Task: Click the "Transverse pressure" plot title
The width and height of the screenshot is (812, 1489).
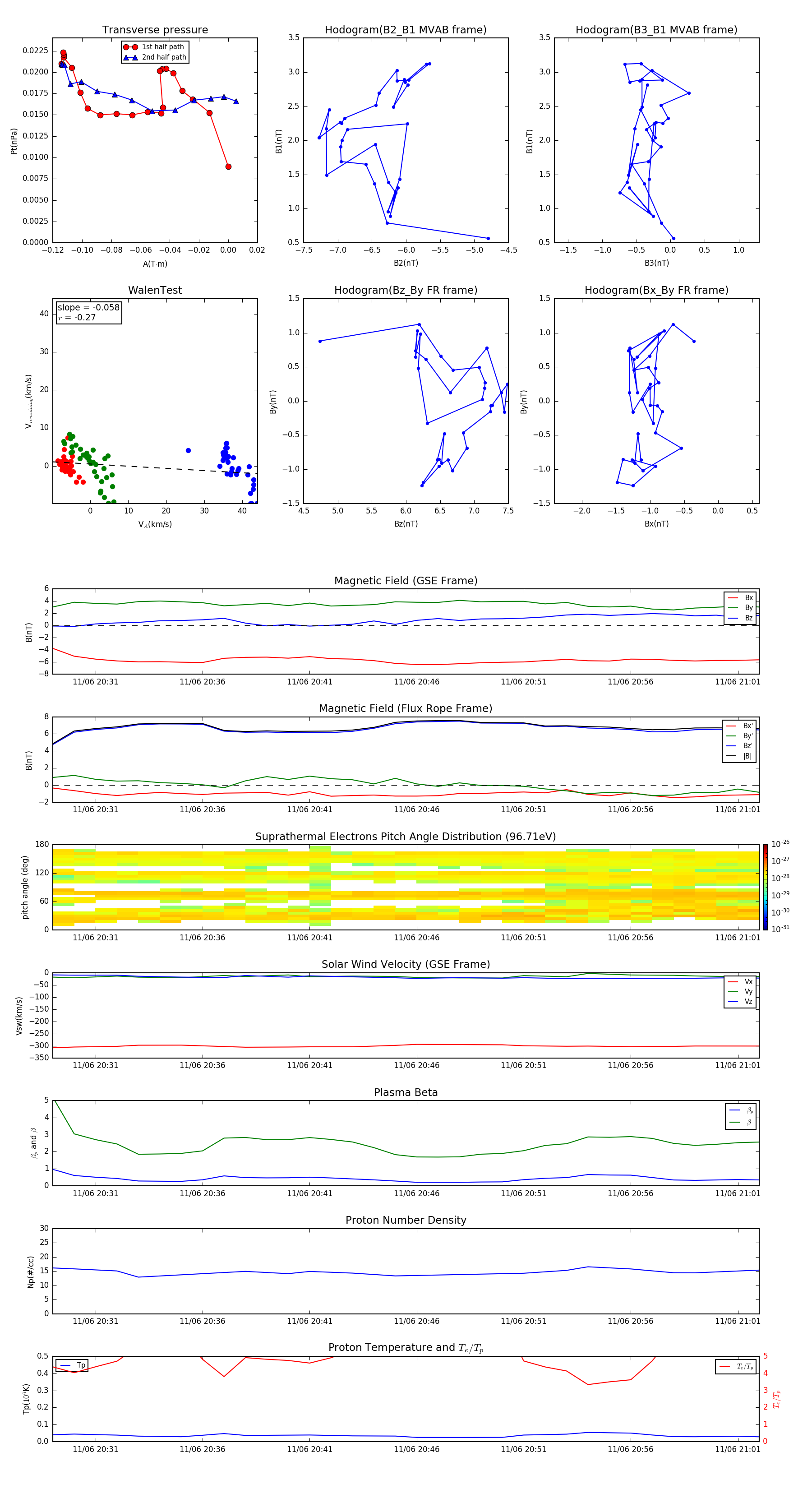Action: 155,30
